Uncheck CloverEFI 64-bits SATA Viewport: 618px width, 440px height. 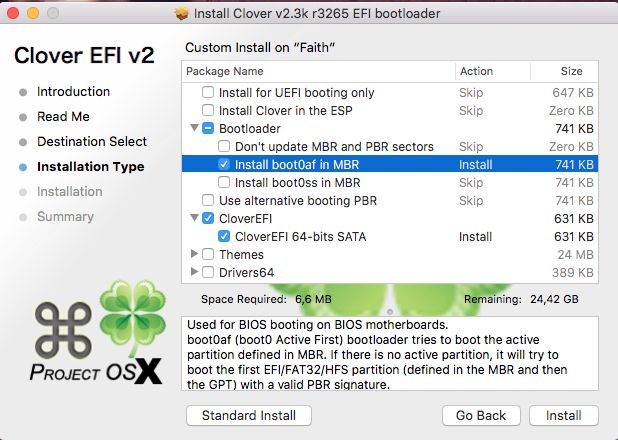click(x=224, y=236)
